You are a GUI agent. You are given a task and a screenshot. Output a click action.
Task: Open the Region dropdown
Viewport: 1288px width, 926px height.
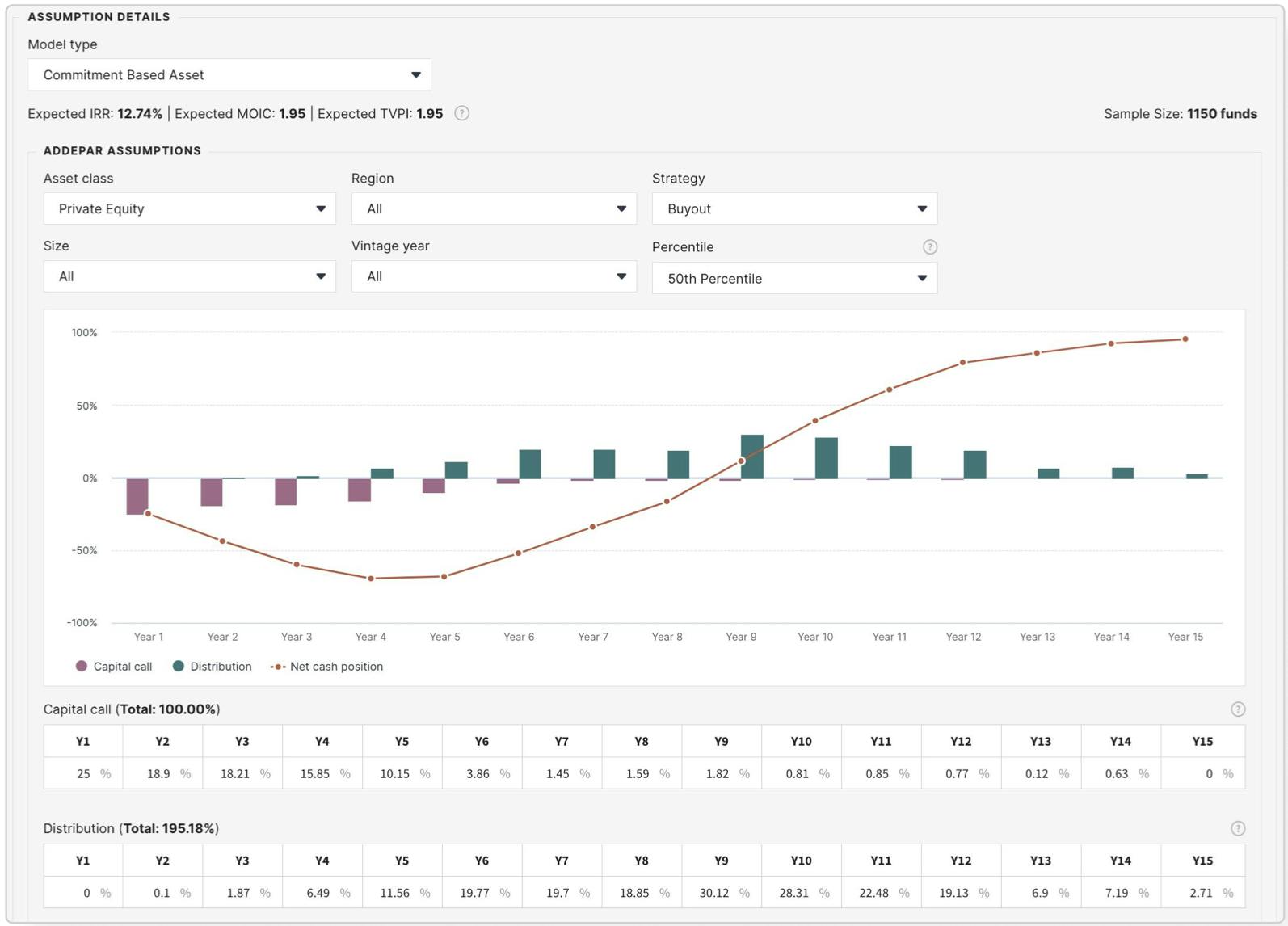pyautogui.click(x=493, y=209)
